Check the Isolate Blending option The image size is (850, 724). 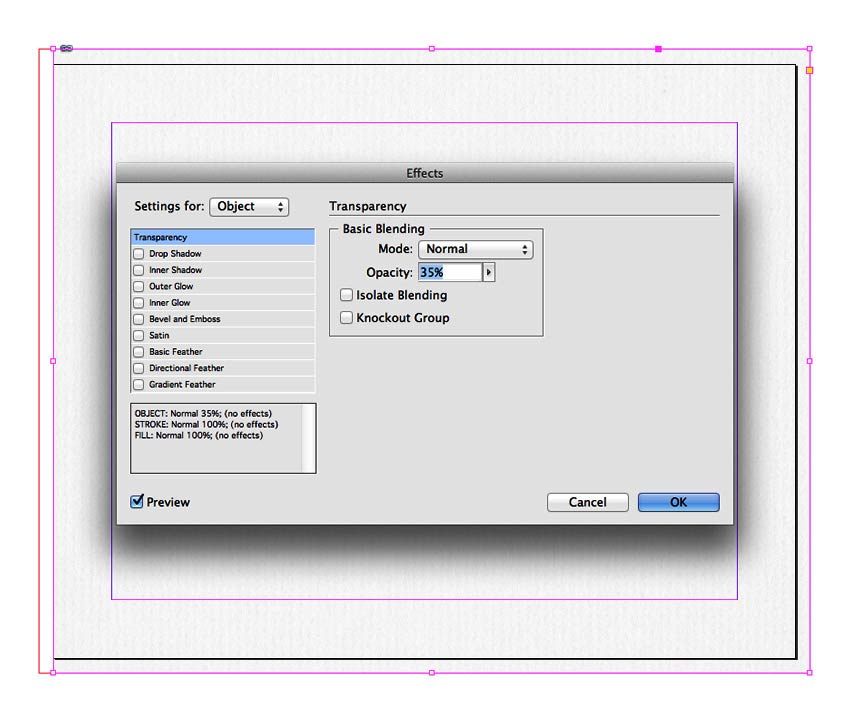[346, 295]
